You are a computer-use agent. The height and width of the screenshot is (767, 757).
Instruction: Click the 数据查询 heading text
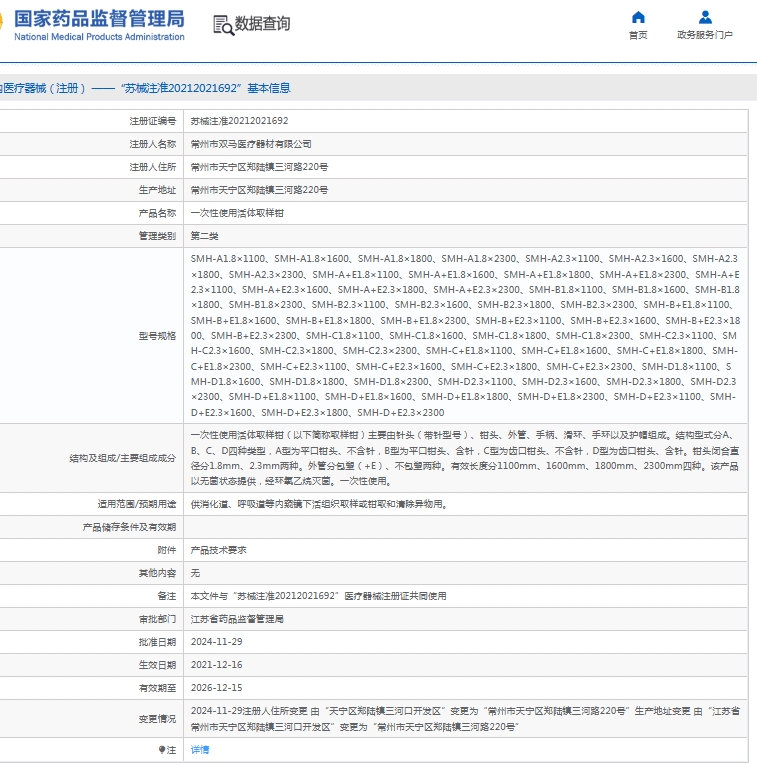[263, 23]
